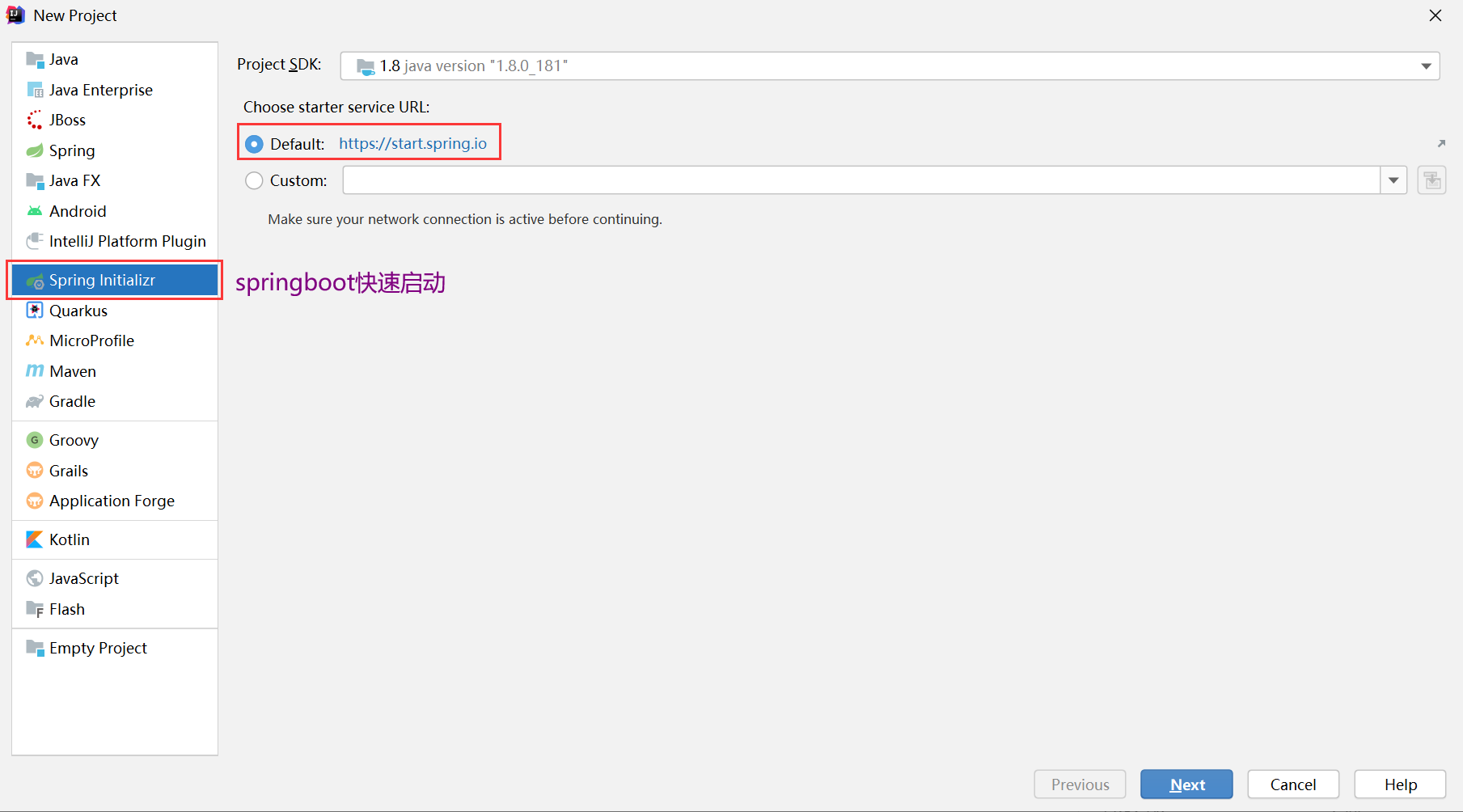Click the Next button
The width and height of the screenshot is (1463, 812).
tap(1186, 785)
